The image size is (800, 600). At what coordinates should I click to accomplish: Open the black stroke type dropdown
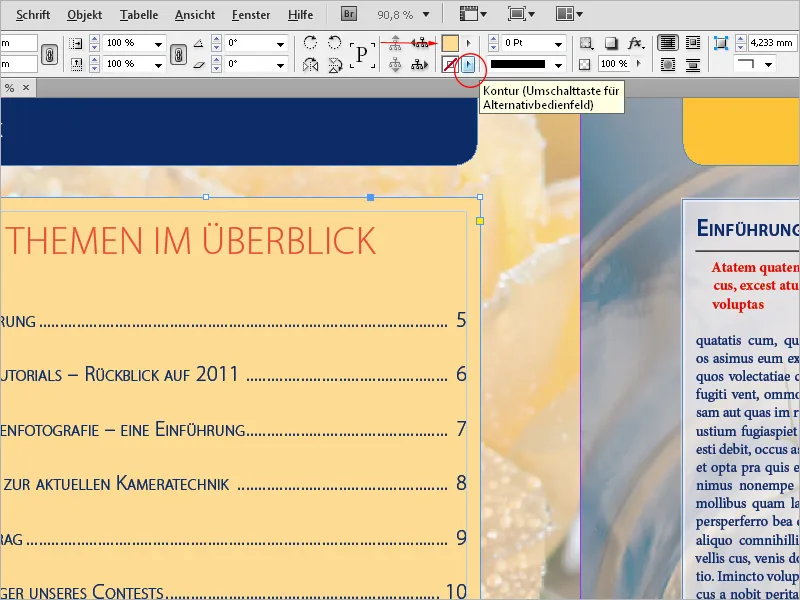click(x=559, y=65)
